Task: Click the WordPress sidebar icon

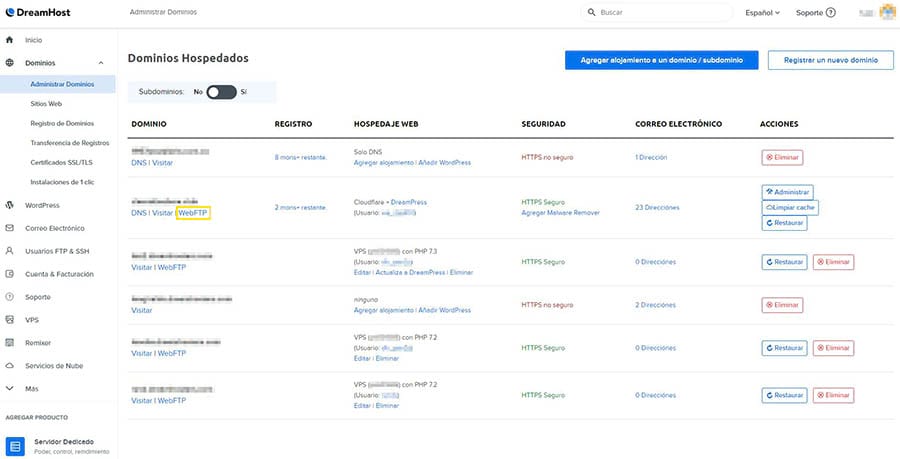Action: coord(10,205)
